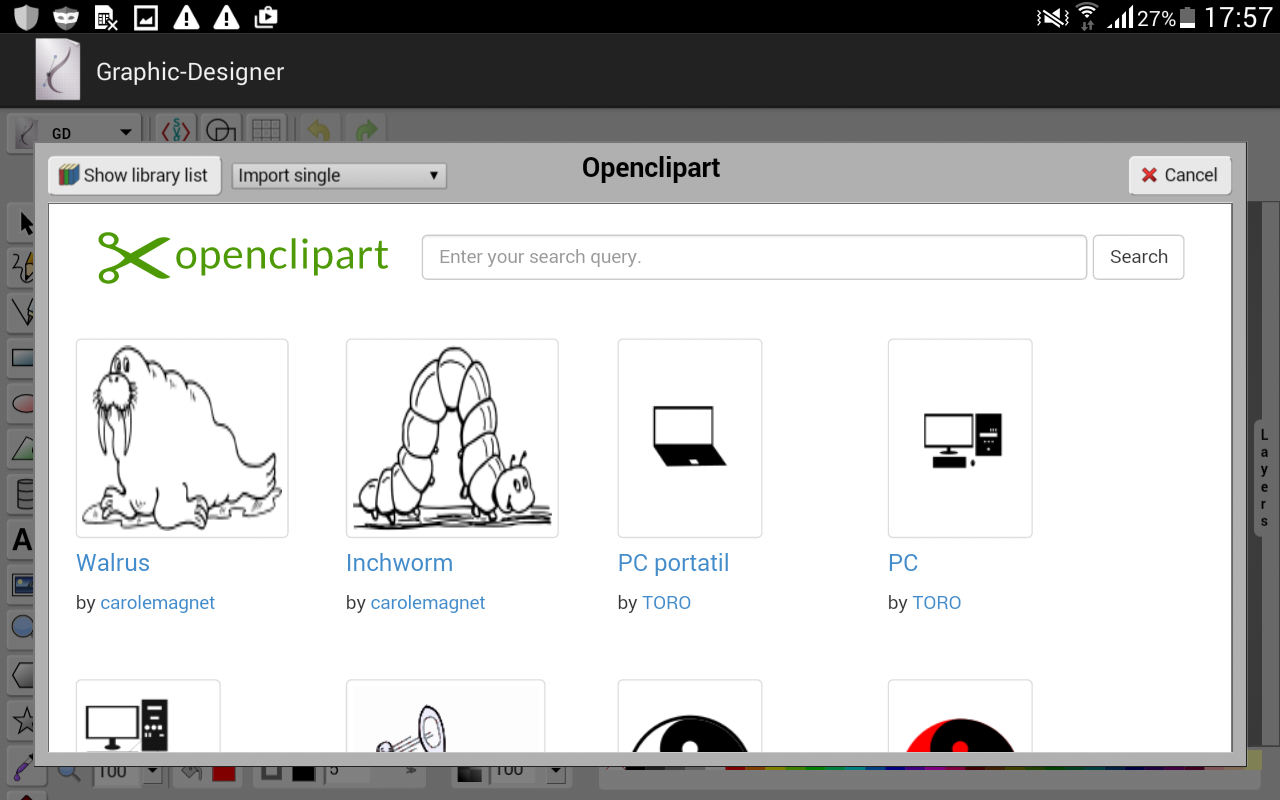Image resolution: width=1280 pixels, height=800 pixels.
Task: Click the overlapping shapes toolbar icon
Action: pos(220,131)
